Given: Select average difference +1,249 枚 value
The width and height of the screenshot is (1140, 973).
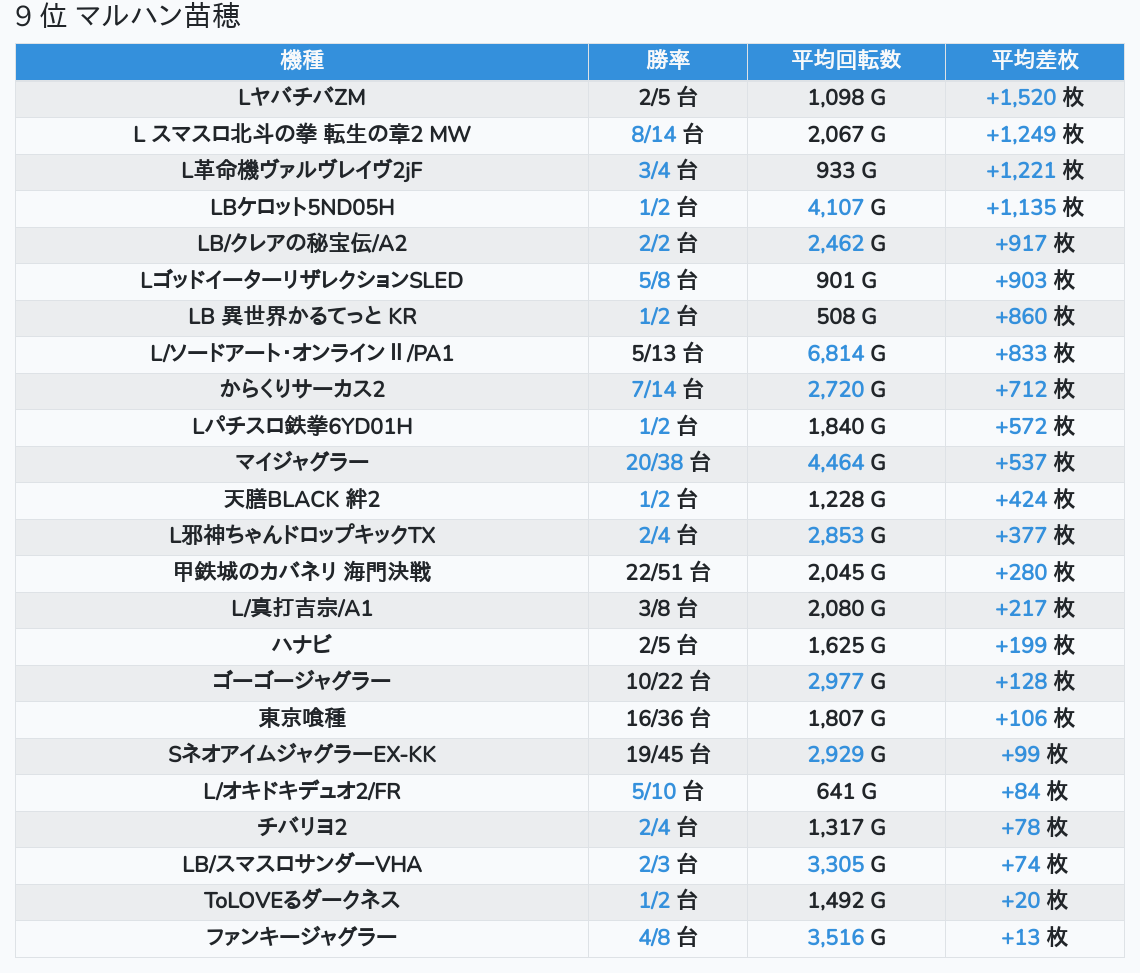Looking at the screenshot, I should pyautogui.click(x=1035, y=134).
